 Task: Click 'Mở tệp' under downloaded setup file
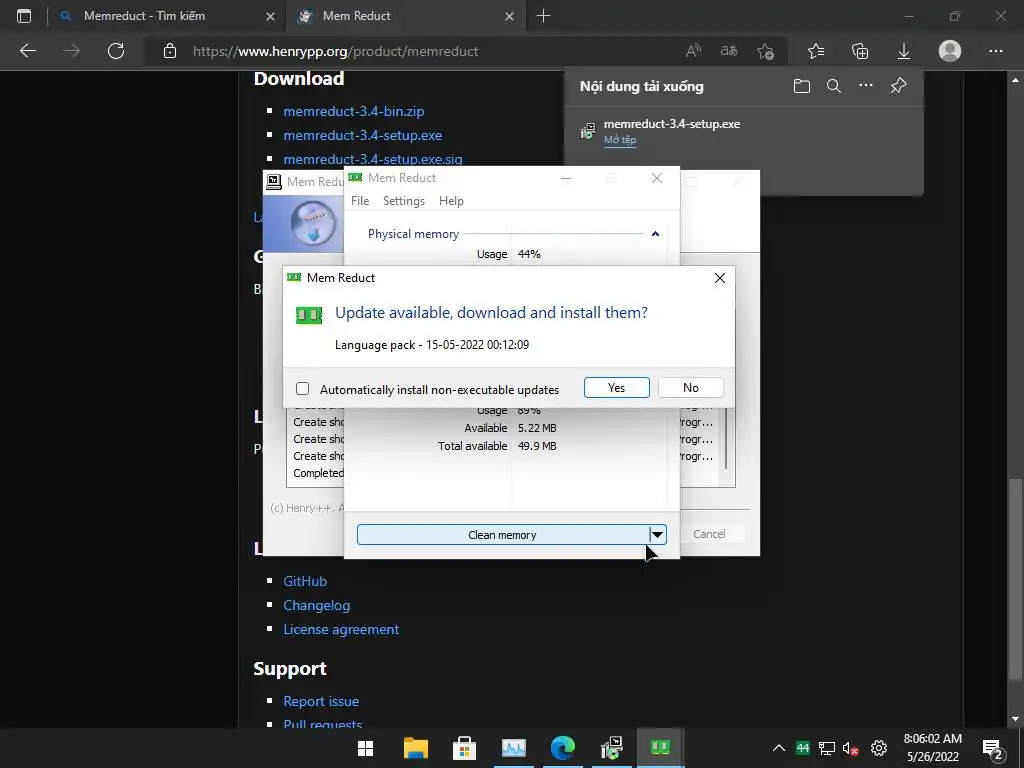620,140
